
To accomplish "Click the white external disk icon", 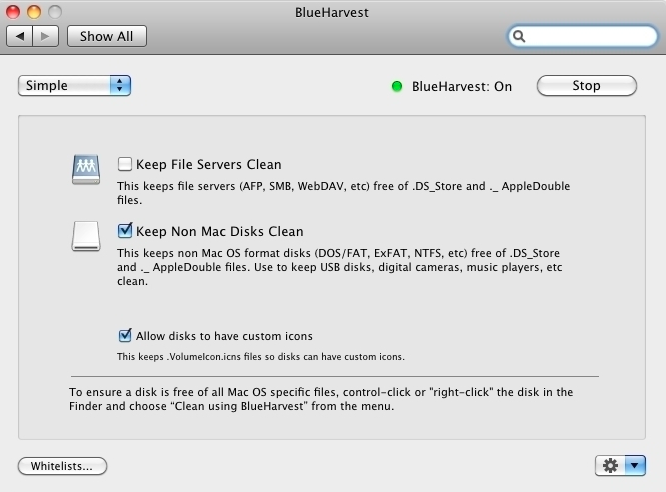I will pyautogui.click(x=86, y=236).
